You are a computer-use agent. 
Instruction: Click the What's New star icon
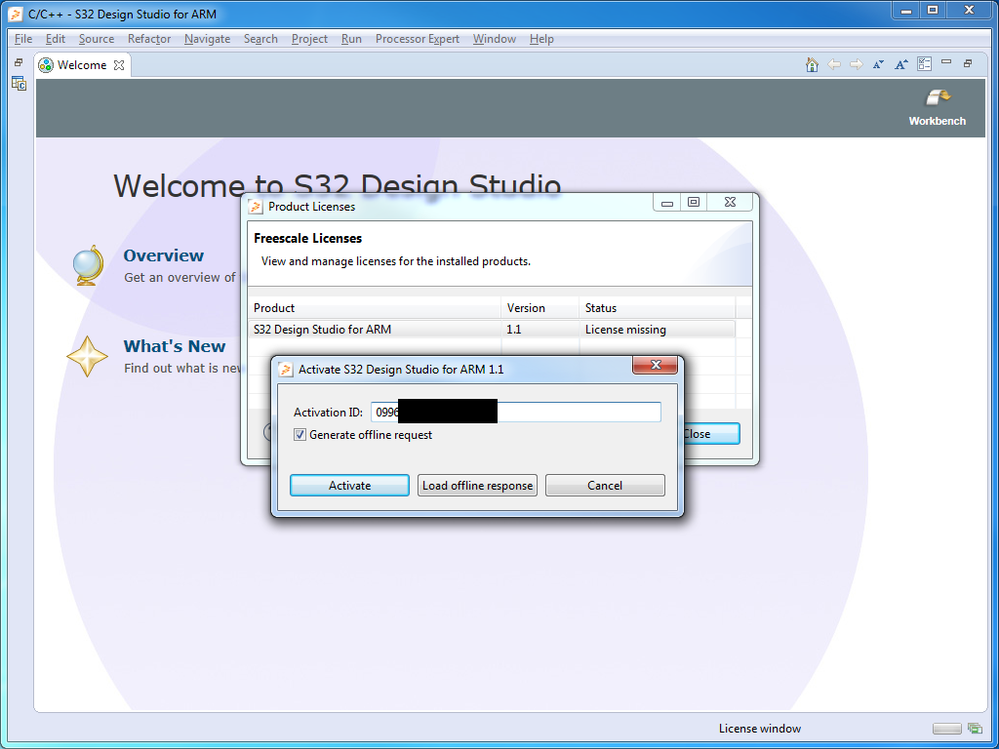87,357
